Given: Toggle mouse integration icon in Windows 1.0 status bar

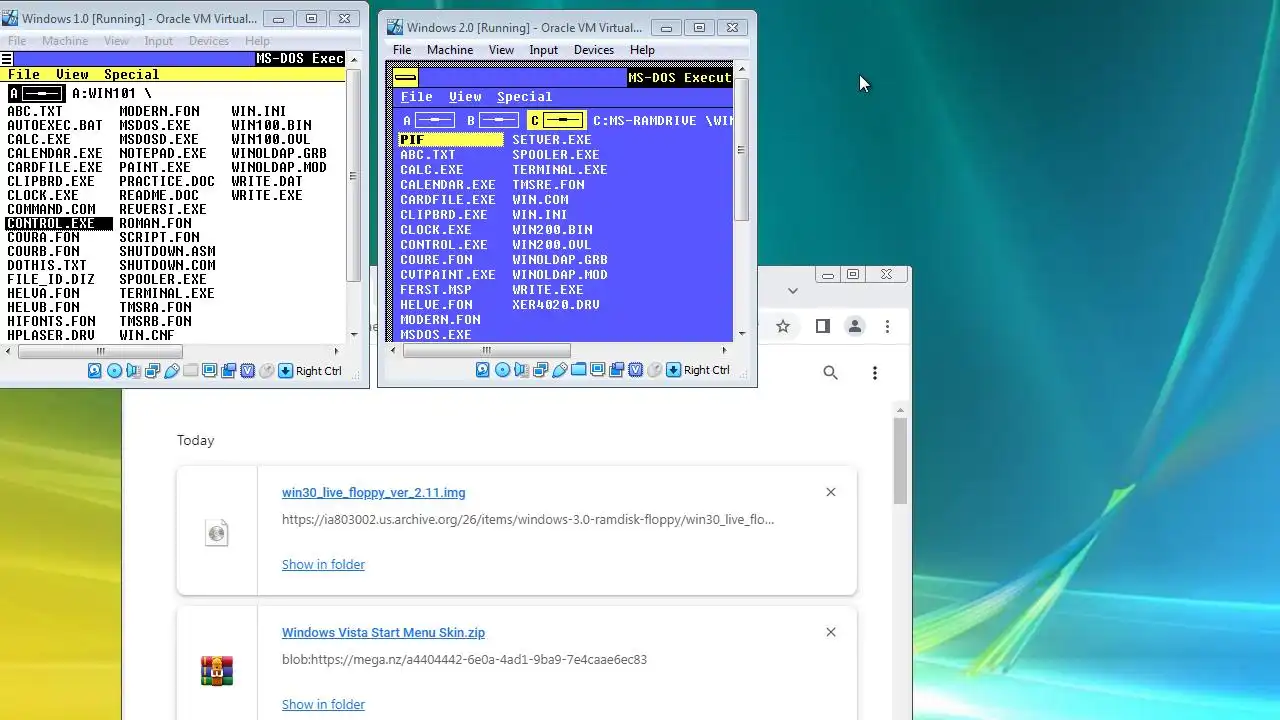Looking at the screenshot, I should 266,370.
